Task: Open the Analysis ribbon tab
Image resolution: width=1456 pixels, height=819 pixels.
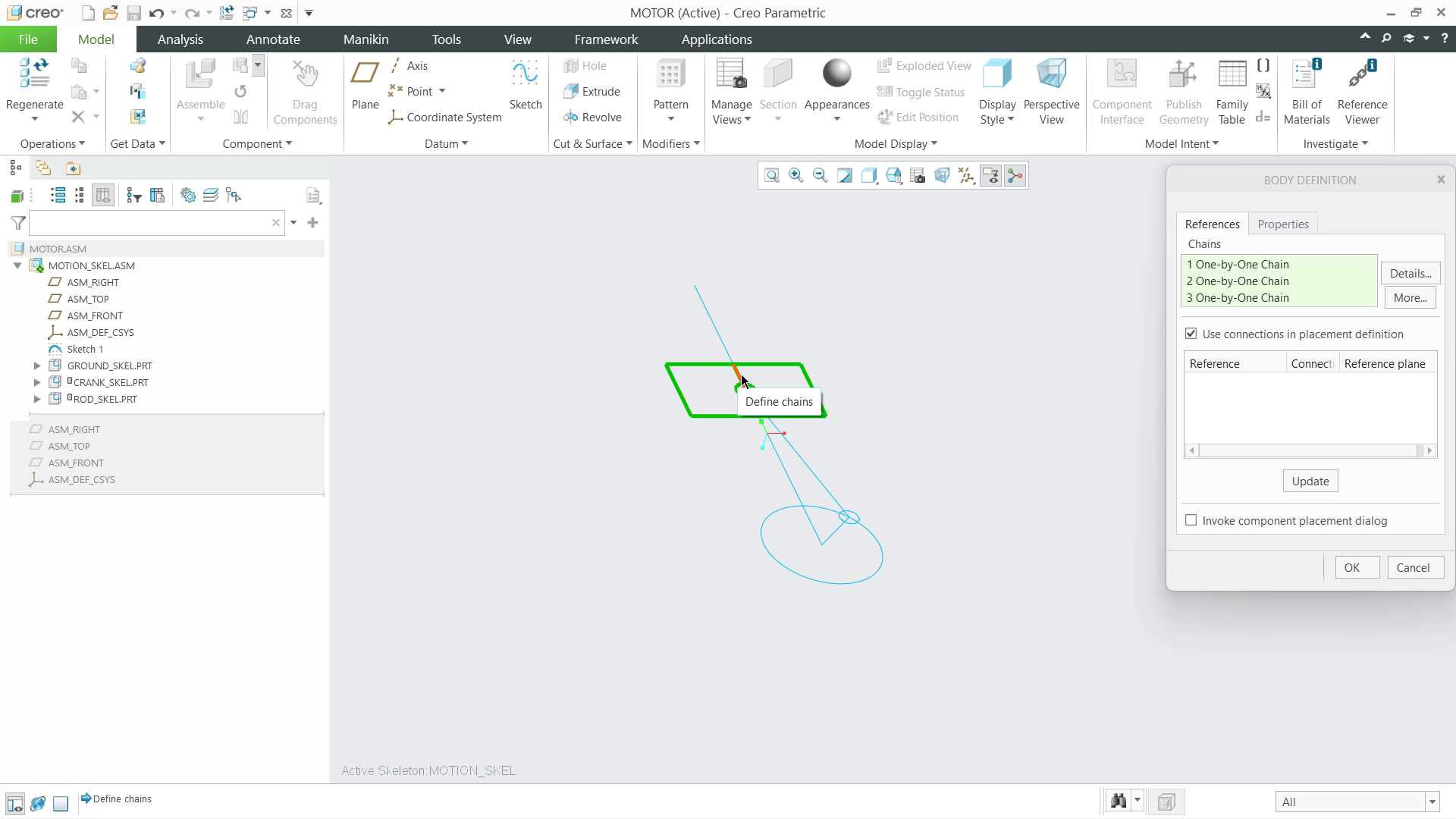Action: pyautogui.click(x=180, y=39)
